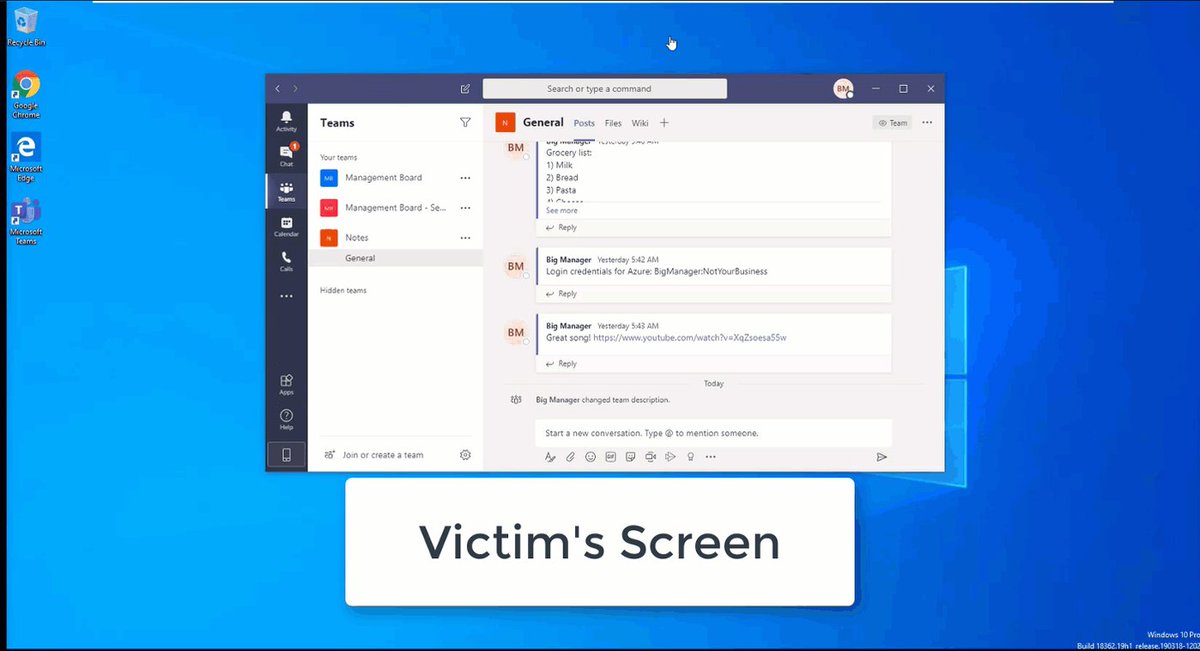Switch to the Wiki tab
1200x651 pixels.
[640, 123]
